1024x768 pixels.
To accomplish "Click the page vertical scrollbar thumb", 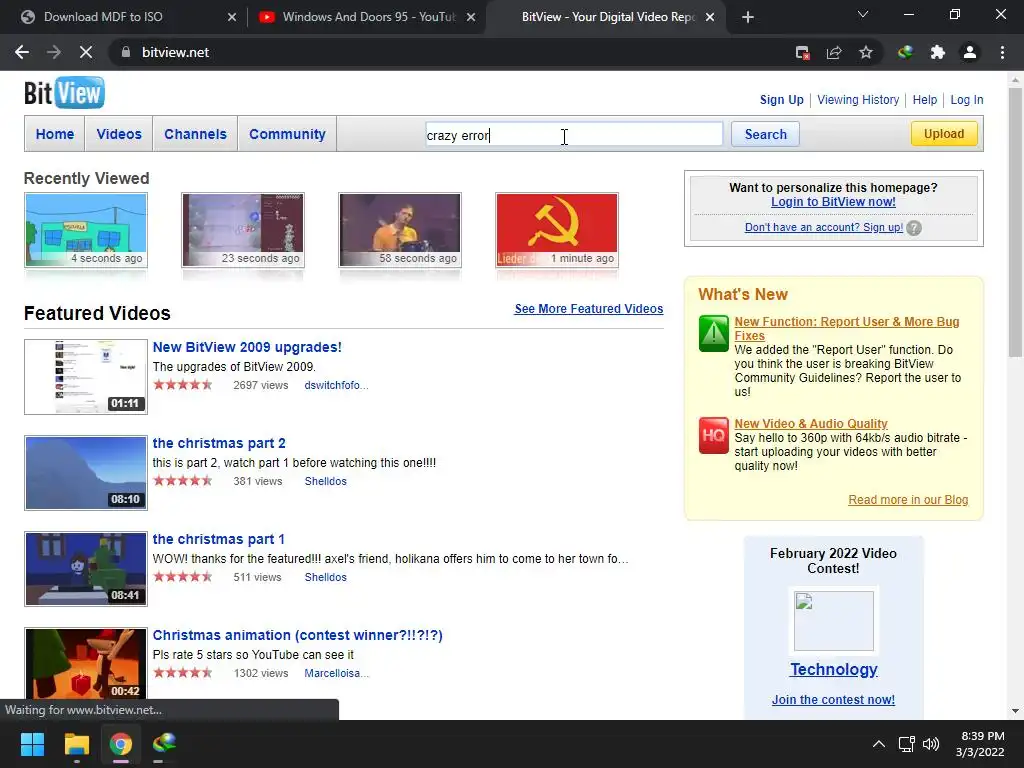I will pos(1015,222).
